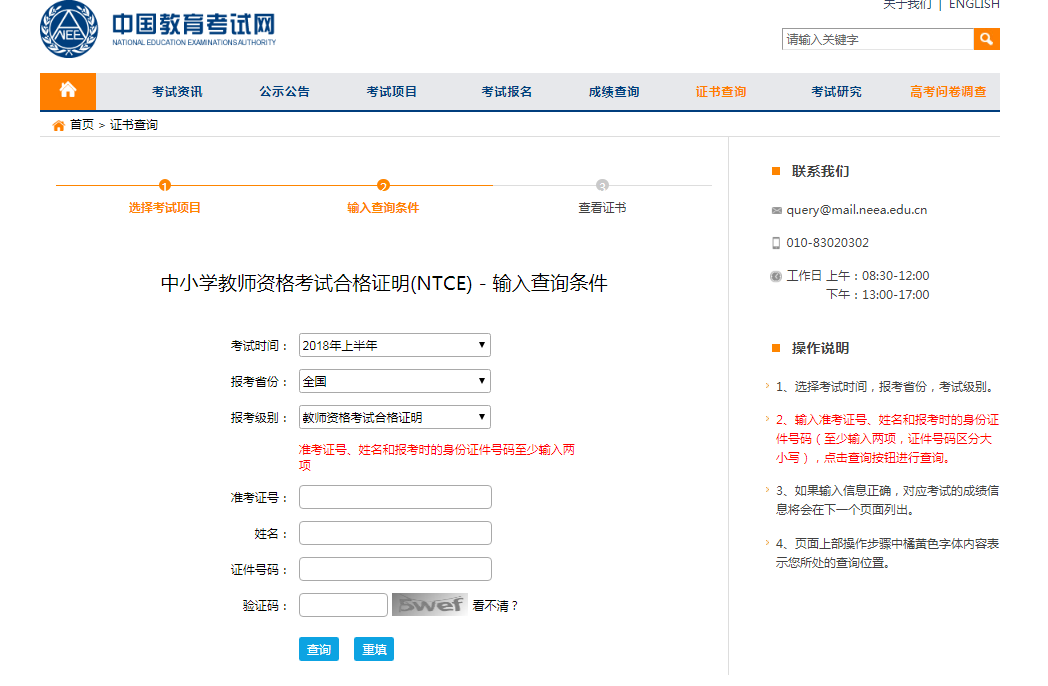Open the 报考级别 dropdown
The image size is (1048, 686).
pos(394,417)
